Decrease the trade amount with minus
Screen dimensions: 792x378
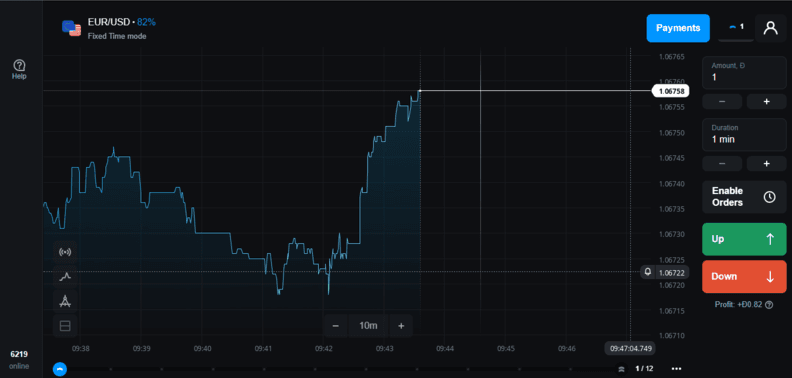click(x=722, y=102)
